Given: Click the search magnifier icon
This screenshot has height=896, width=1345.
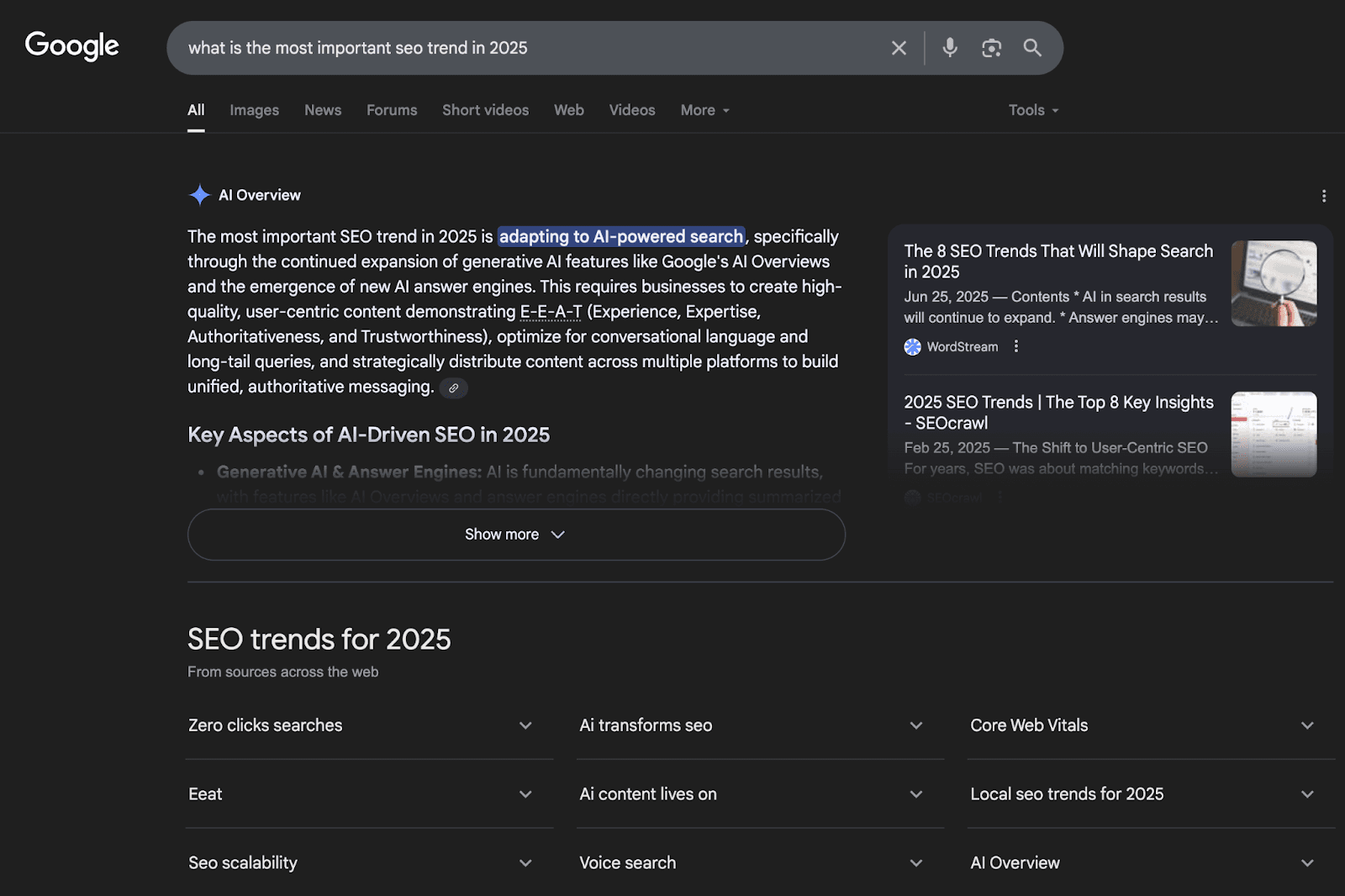Looking at the screenshot, I should coord(1032,48).
